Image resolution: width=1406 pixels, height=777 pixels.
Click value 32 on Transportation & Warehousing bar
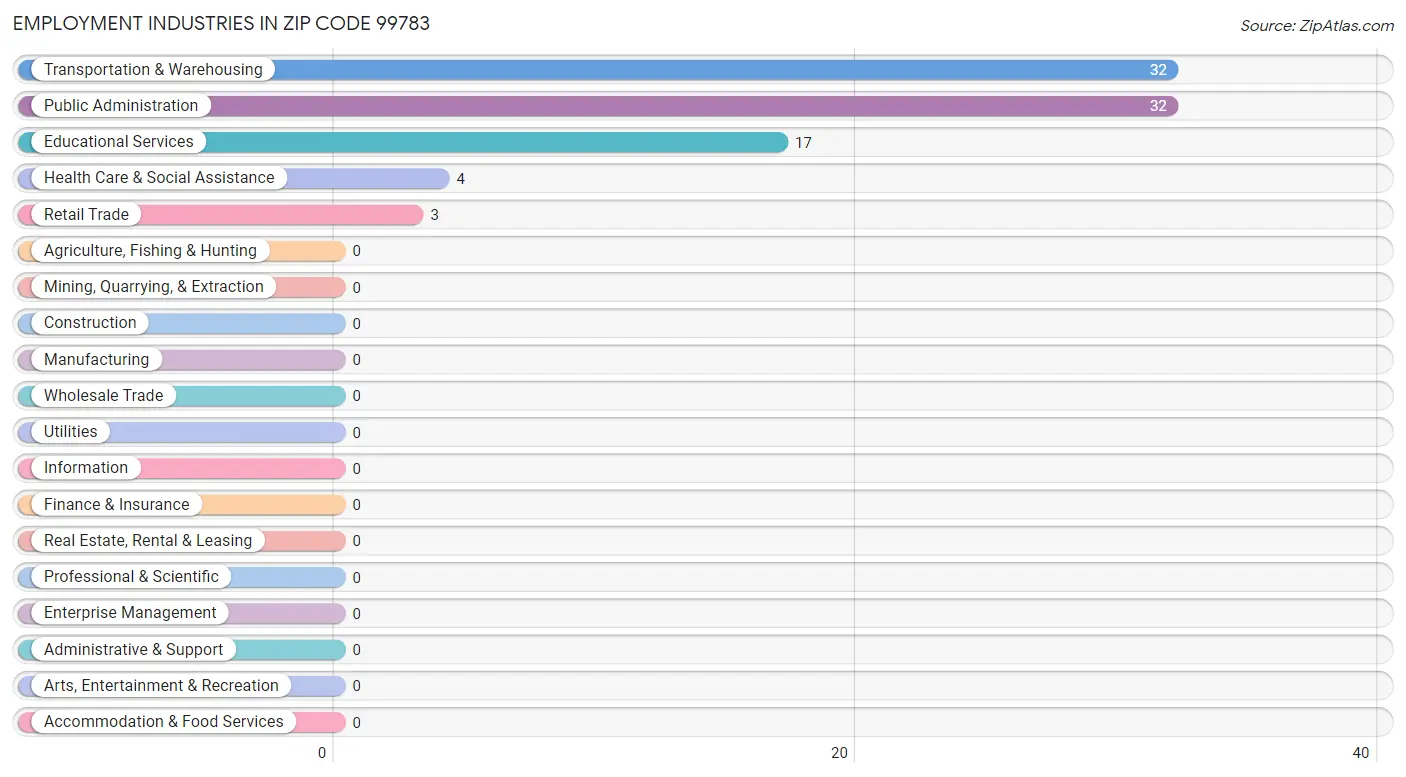(x=1158, y=70)
